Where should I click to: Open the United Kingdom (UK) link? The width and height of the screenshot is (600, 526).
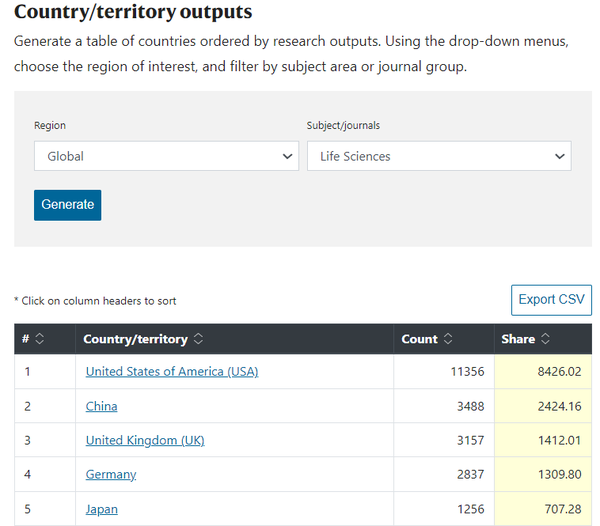145,440
